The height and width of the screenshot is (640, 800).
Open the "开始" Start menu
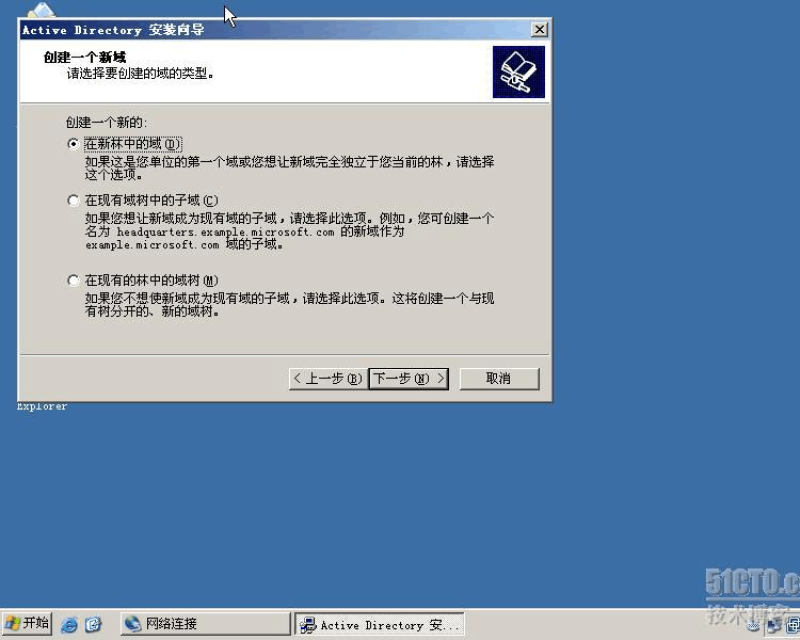(x=27, y=623)
